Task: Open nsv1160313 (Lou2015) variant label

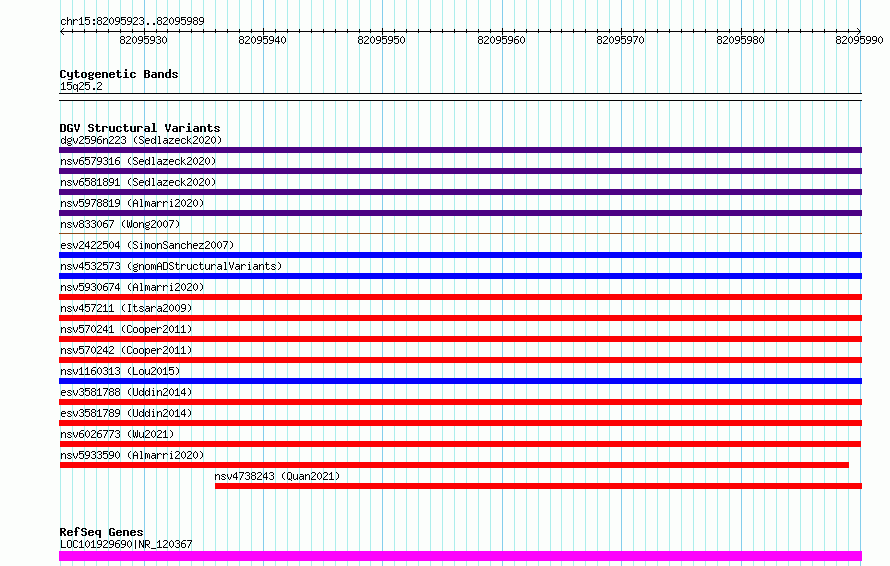Action: click(x=120, y=371)
